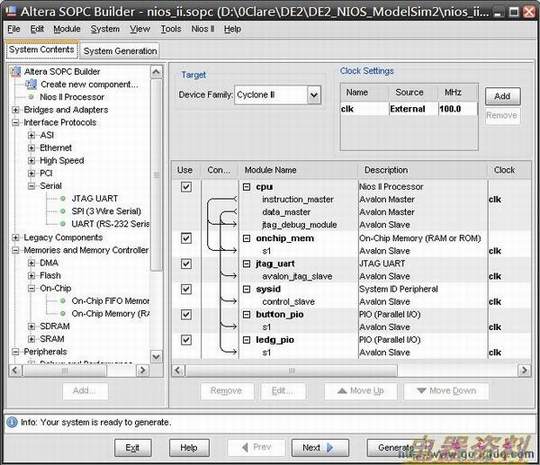The width and height of the screenshot is (540, 465).
Task: Click the info icon in status bar
Action: [x=12, y=422]
